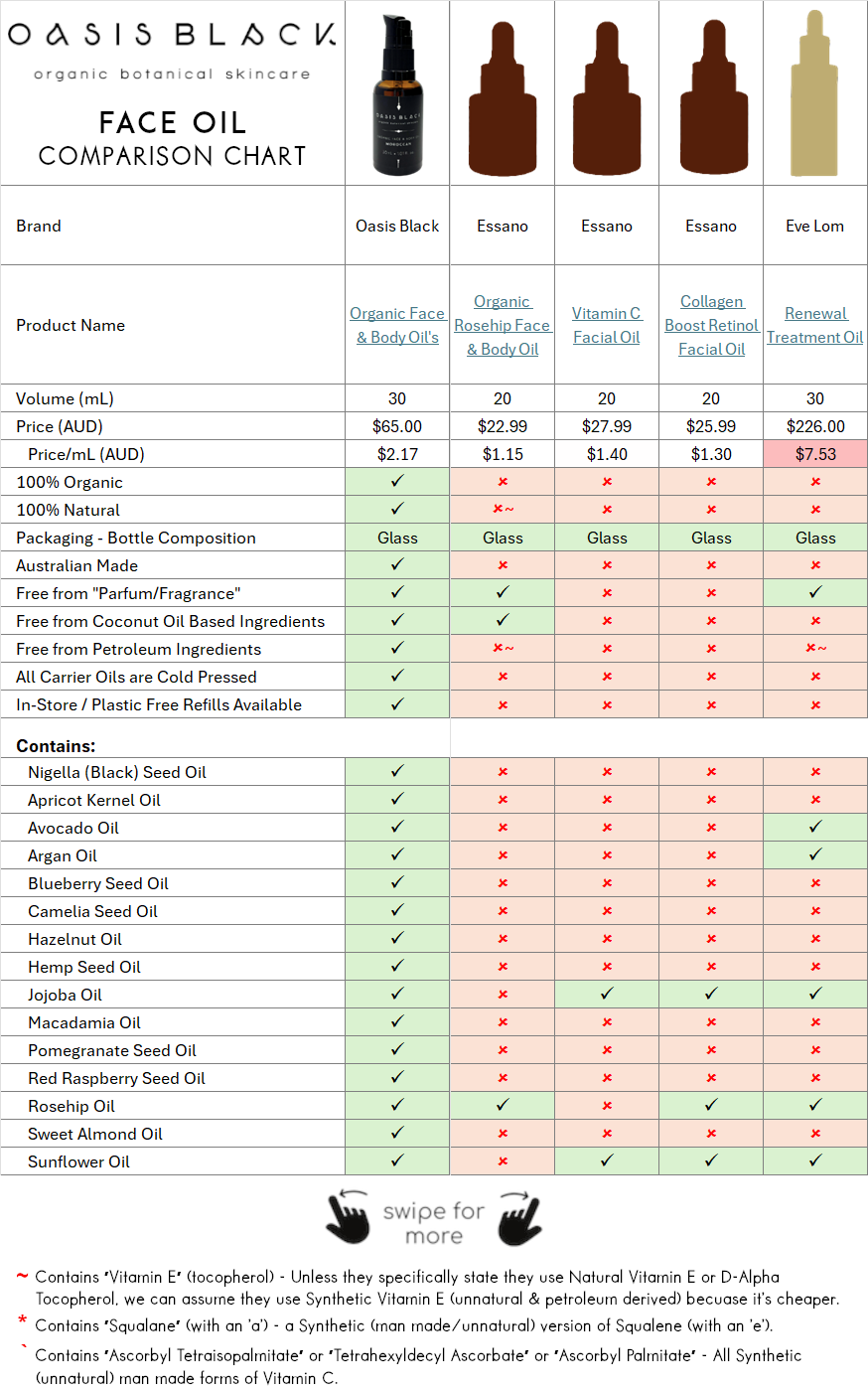This screenshot has height=1391, width=868.
Task: Click the right swipe hand icon
Action: (x=515, y=1216)
